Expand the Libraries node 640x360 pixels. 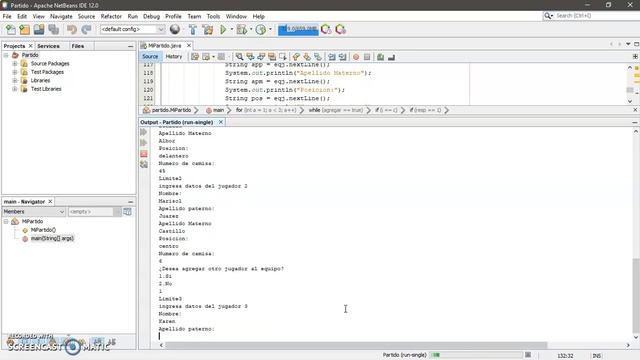pos(15,80)
